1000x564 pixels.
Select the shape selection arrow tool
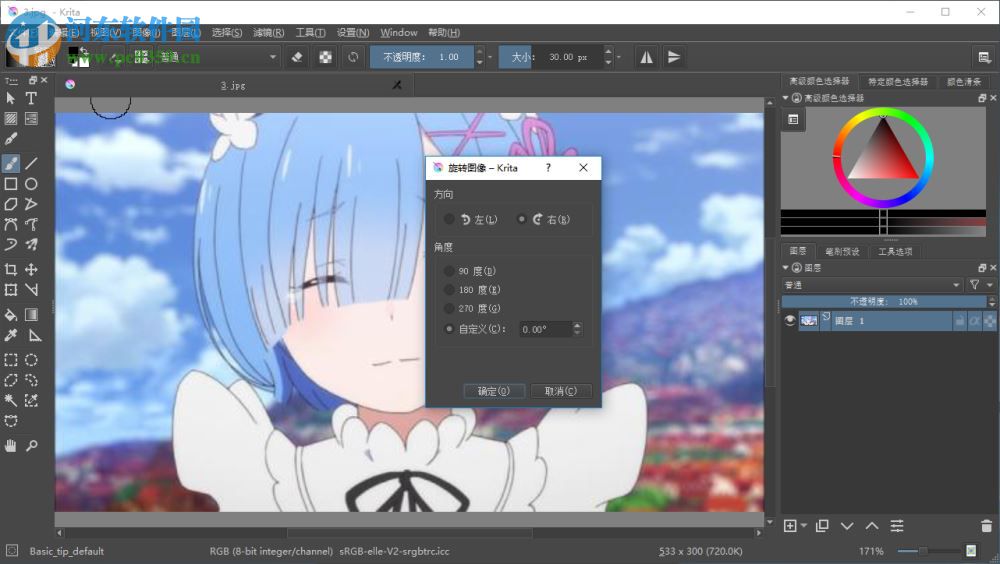pos(11,98)
